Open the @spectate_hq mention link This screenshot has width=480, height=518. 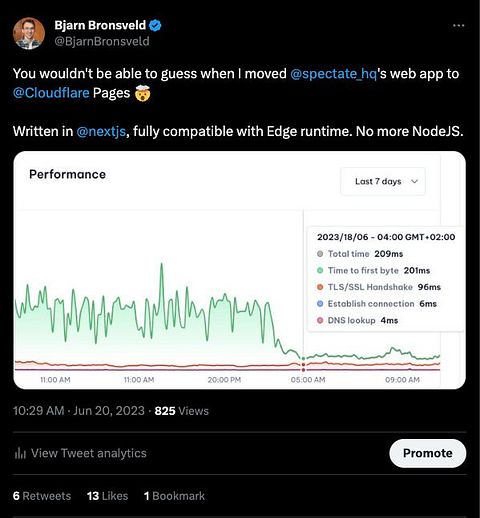[x=334, y=74]
